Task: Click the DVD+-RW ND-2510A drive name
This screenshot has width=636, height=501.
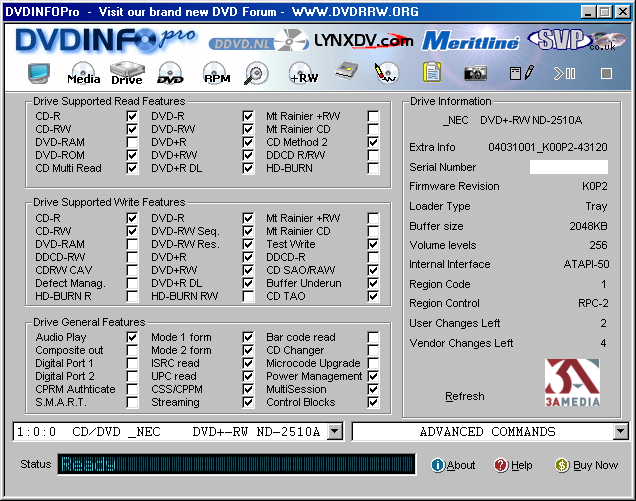Action: (x=531, y=120)
